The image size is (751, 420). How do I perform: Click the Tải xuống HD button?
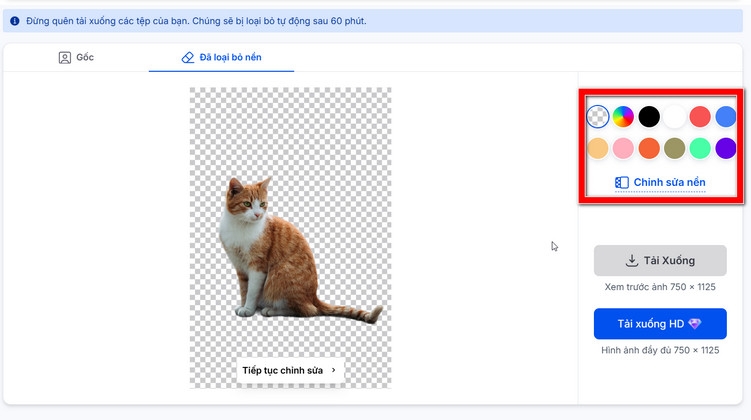660,324
